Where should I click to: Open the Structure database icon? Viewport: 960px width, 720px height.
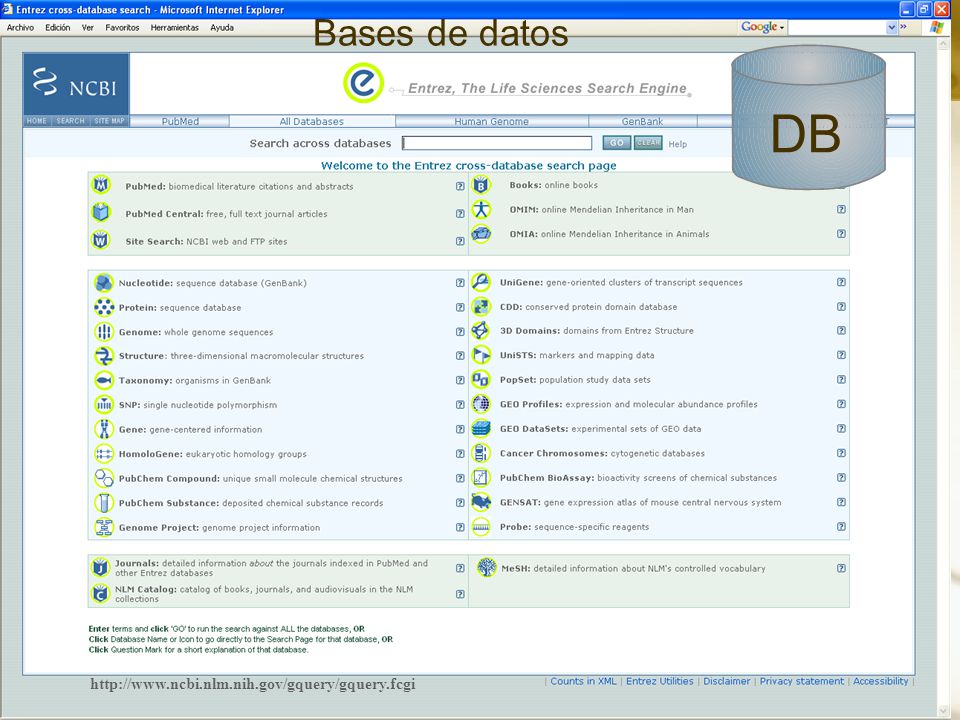pyautogui.click(x=104, y=356)
